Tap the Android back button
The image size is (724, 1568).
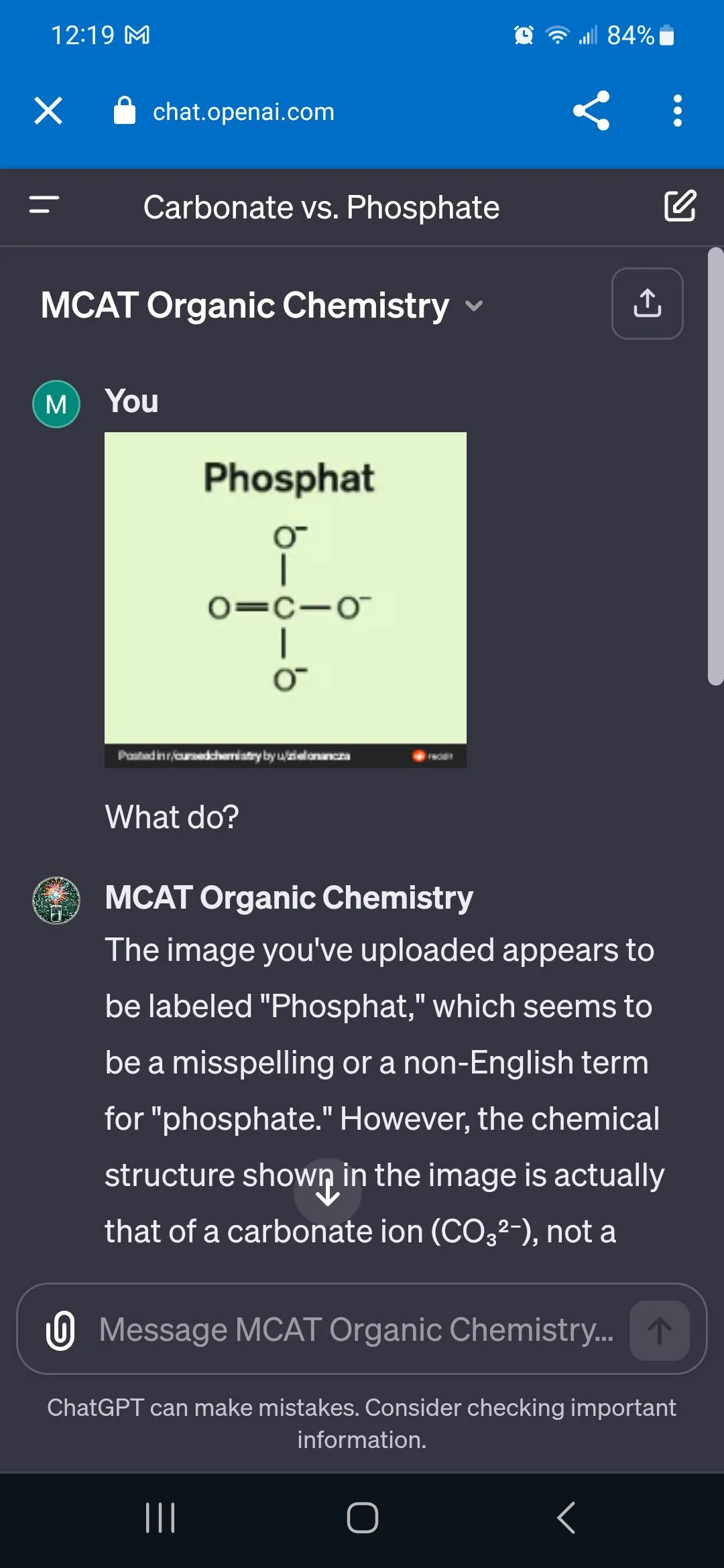(x=566, y=1518)
